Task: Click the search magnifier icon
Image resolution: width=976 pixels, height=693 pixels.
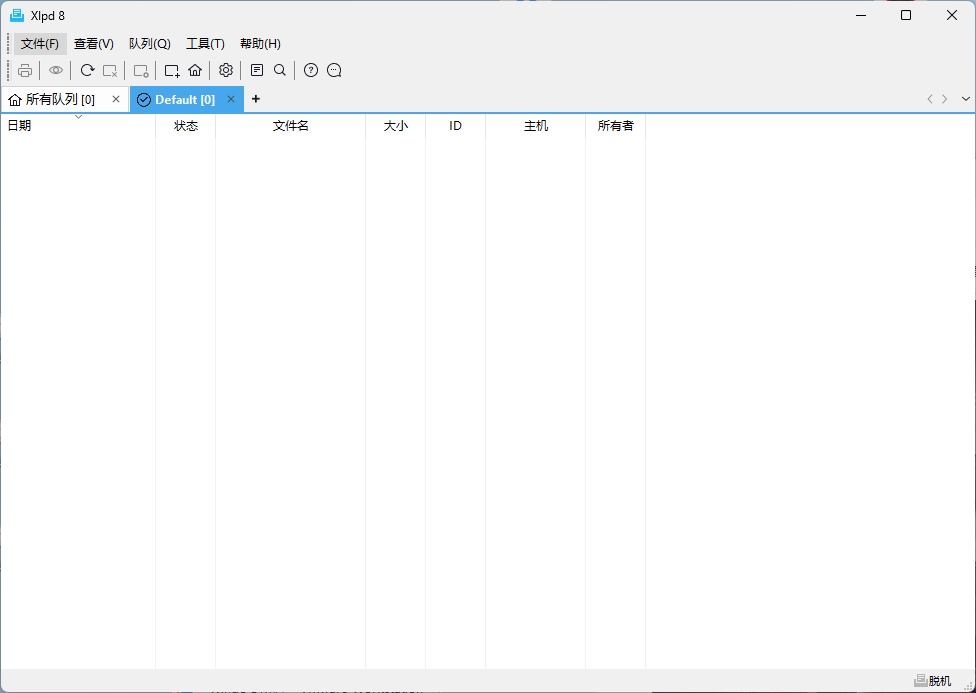Action: (280, 70)
